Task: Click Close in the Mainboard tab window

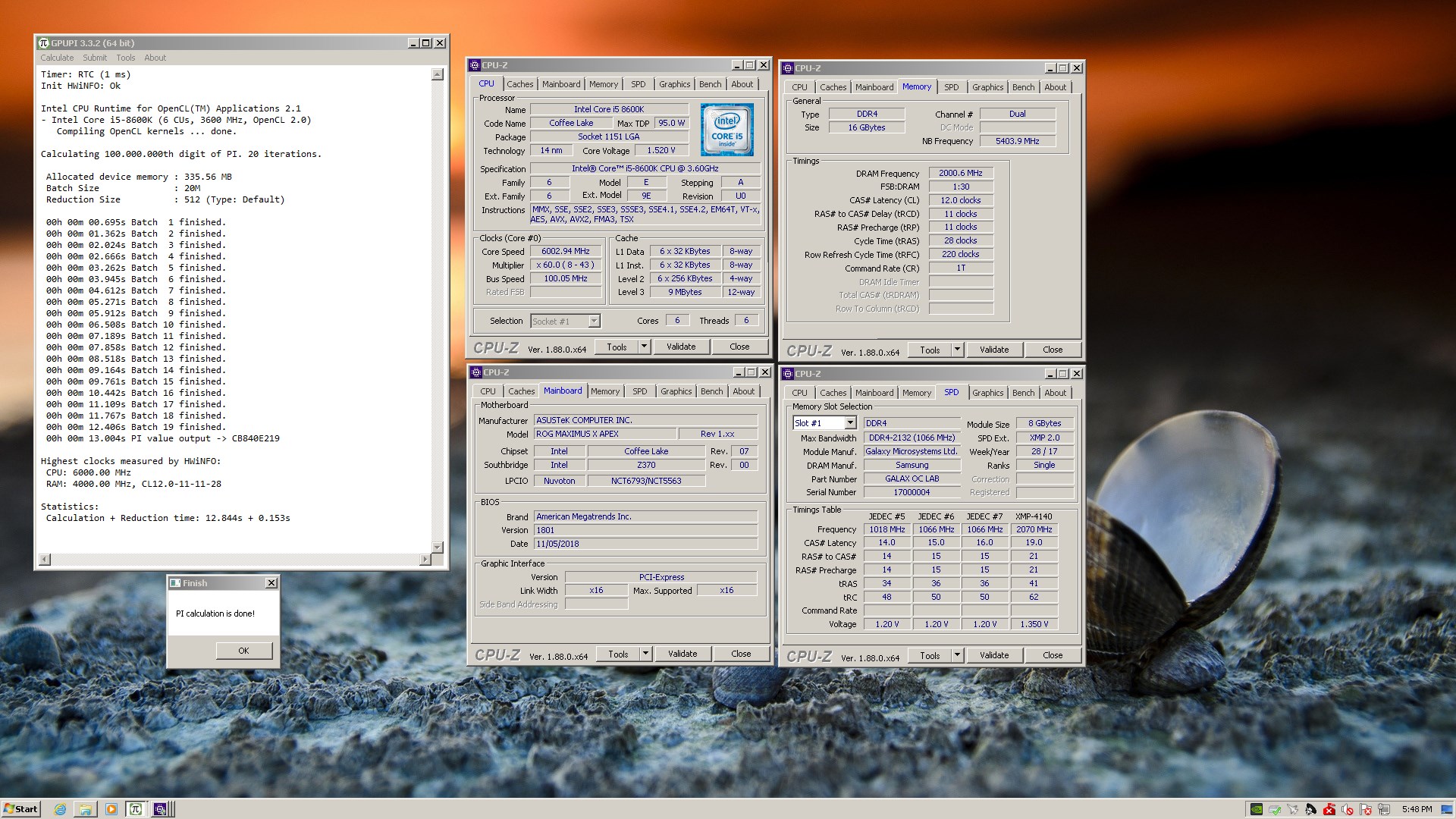Action: coord(741,654)
